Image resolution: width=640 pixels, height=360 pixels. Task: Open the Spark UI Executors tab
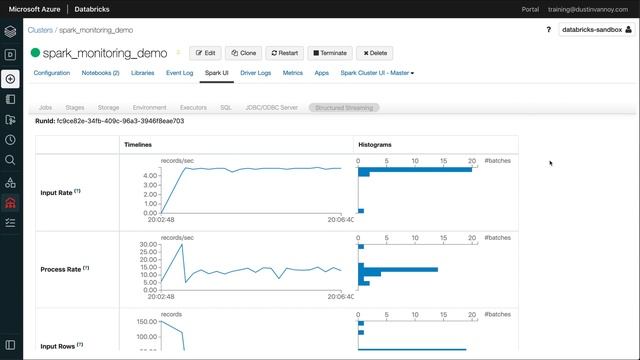[193, 108]
